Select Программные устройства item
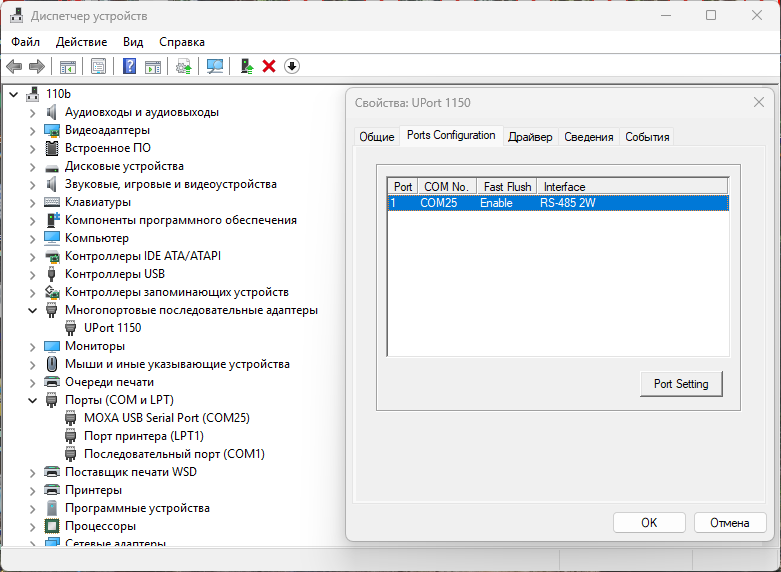Screen dimensions: 781x572 click(x=137, y=508)
